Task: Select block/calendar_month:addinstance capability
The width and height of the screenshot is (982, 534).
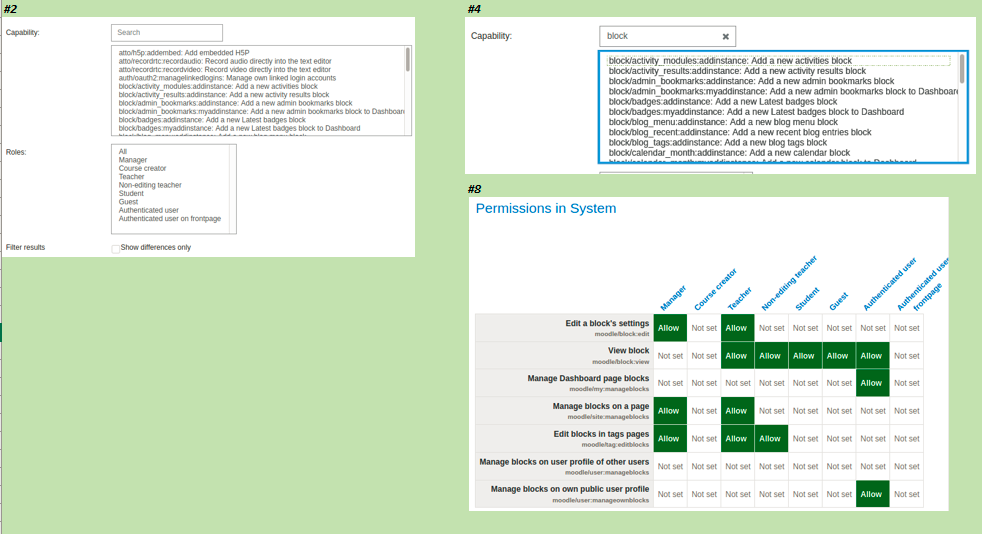Action: click(x=729, y=153)
